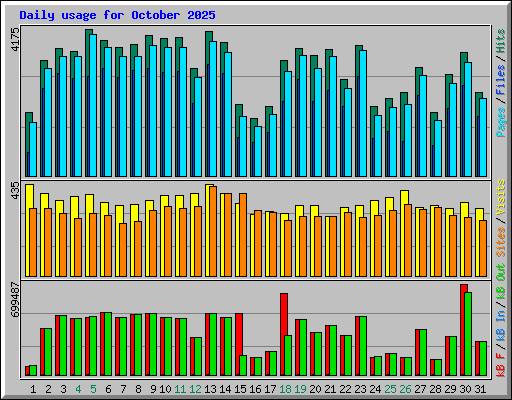Click the 435 y-axis value
Viewport: 512px width, 400px height.
pyautogui.click(x=15, y=191)
